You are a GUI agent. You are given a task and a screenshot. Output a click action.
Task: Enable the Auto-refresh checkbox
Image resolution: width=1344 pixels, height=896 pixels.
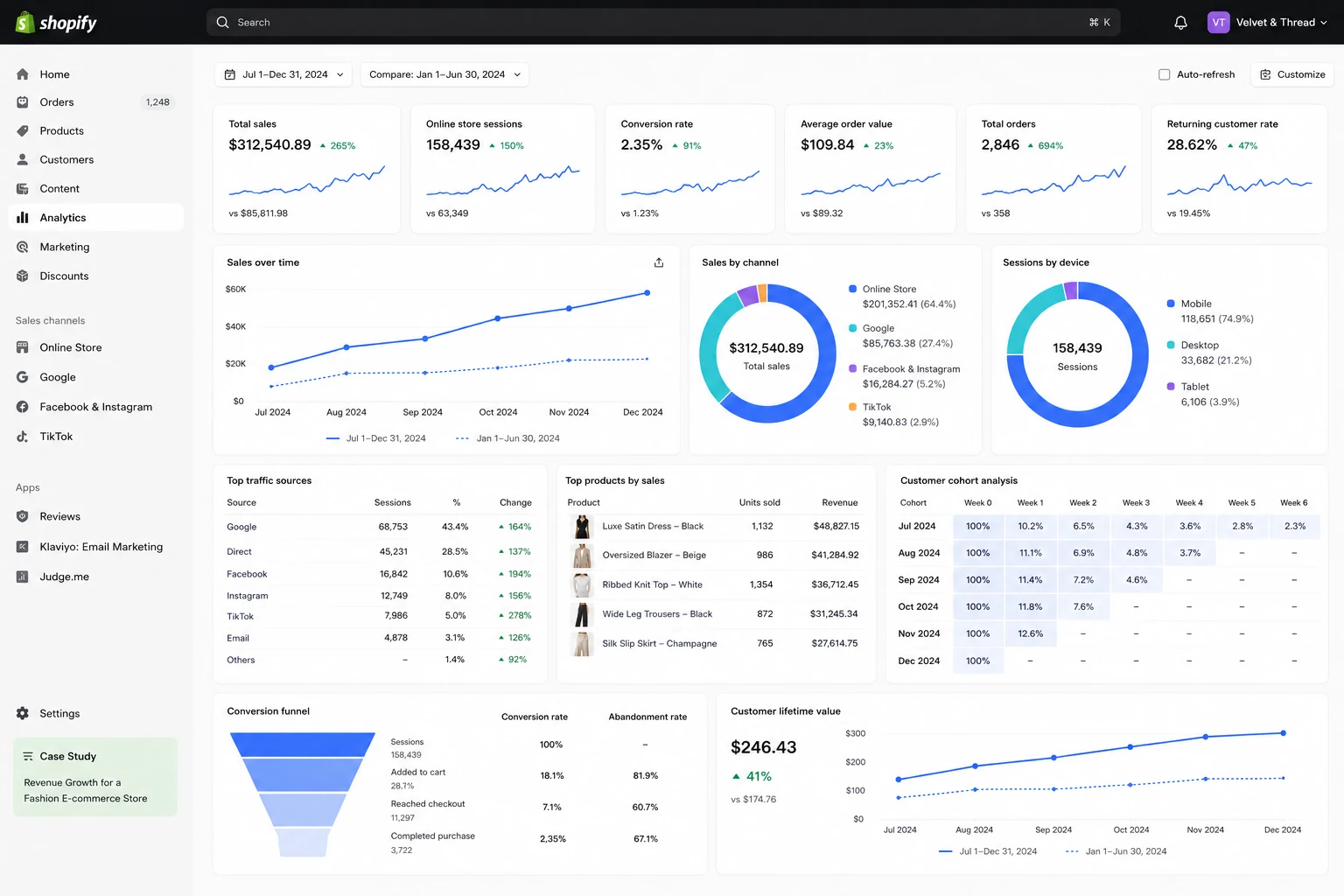[1165, 75]
